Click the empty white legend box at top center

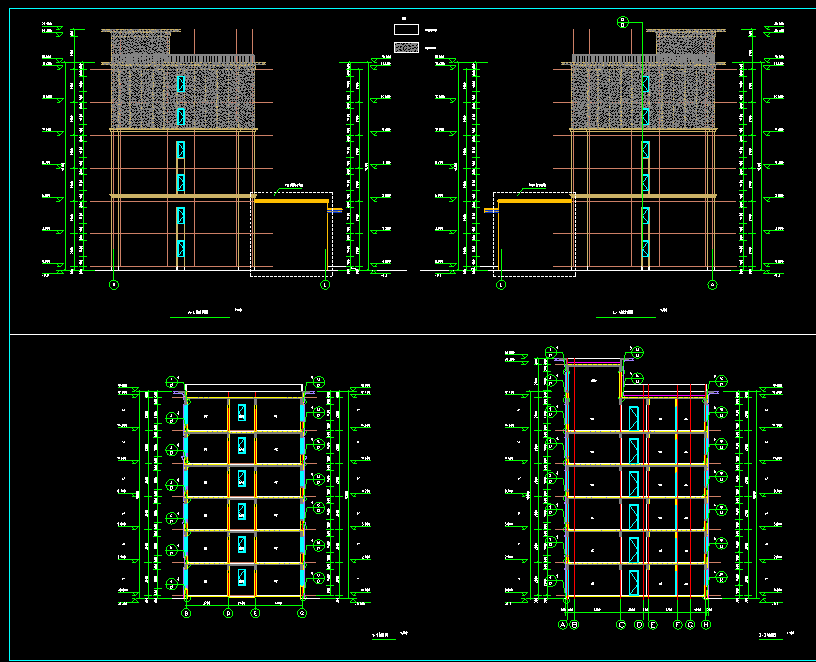pyautogui.click(x=406, y=30)
